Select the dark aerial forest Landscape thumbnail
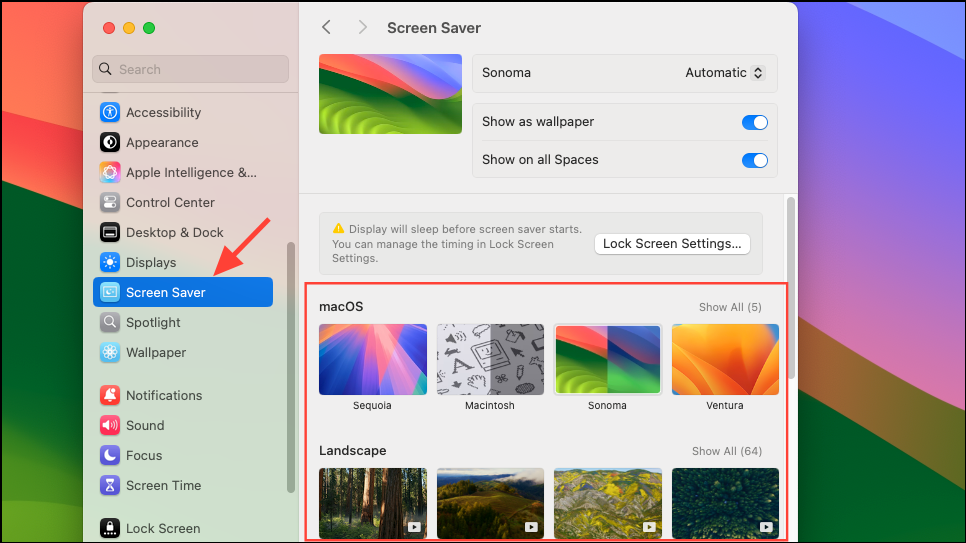 (725, 503)
